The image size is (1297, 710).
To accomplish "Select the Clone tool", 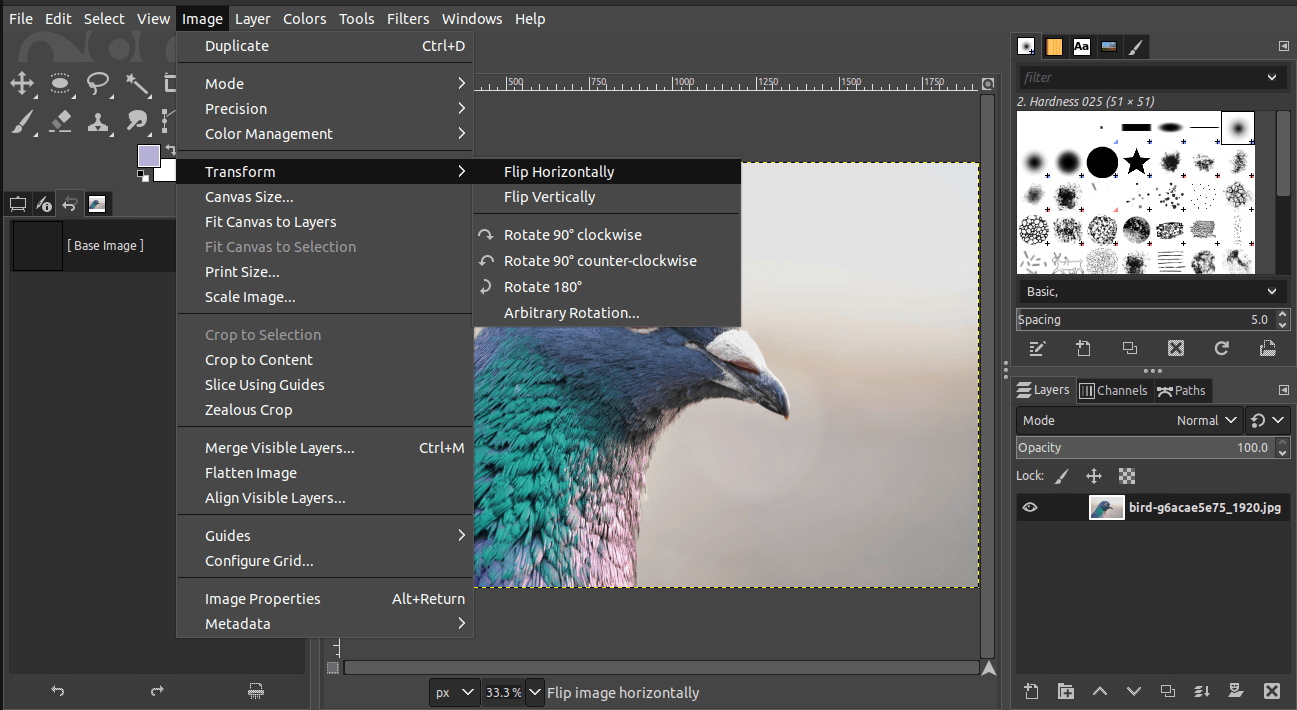I will tap(98, 120).
